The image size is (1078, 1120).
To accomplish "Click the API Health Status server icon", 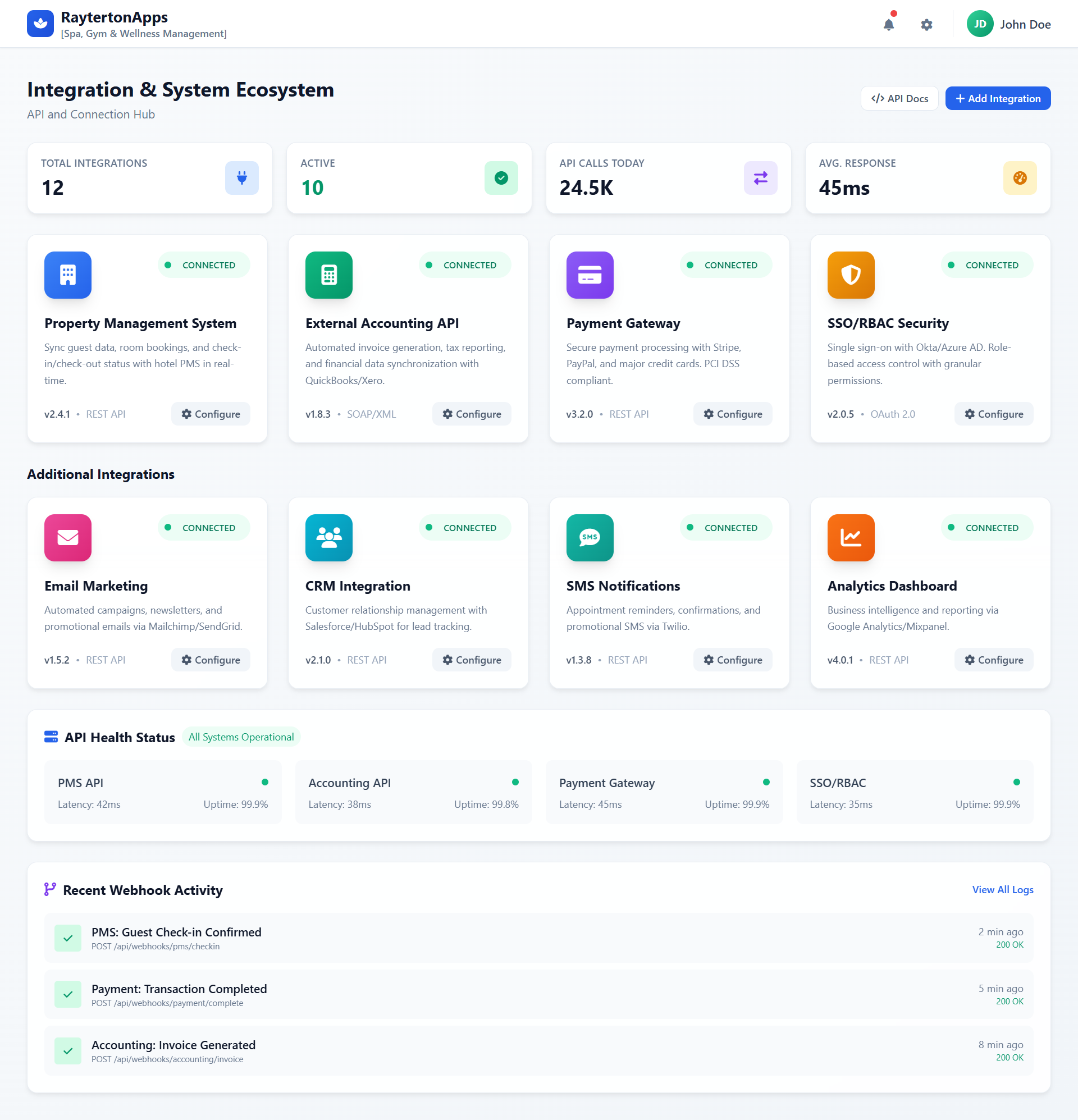I will pos(51,737).
